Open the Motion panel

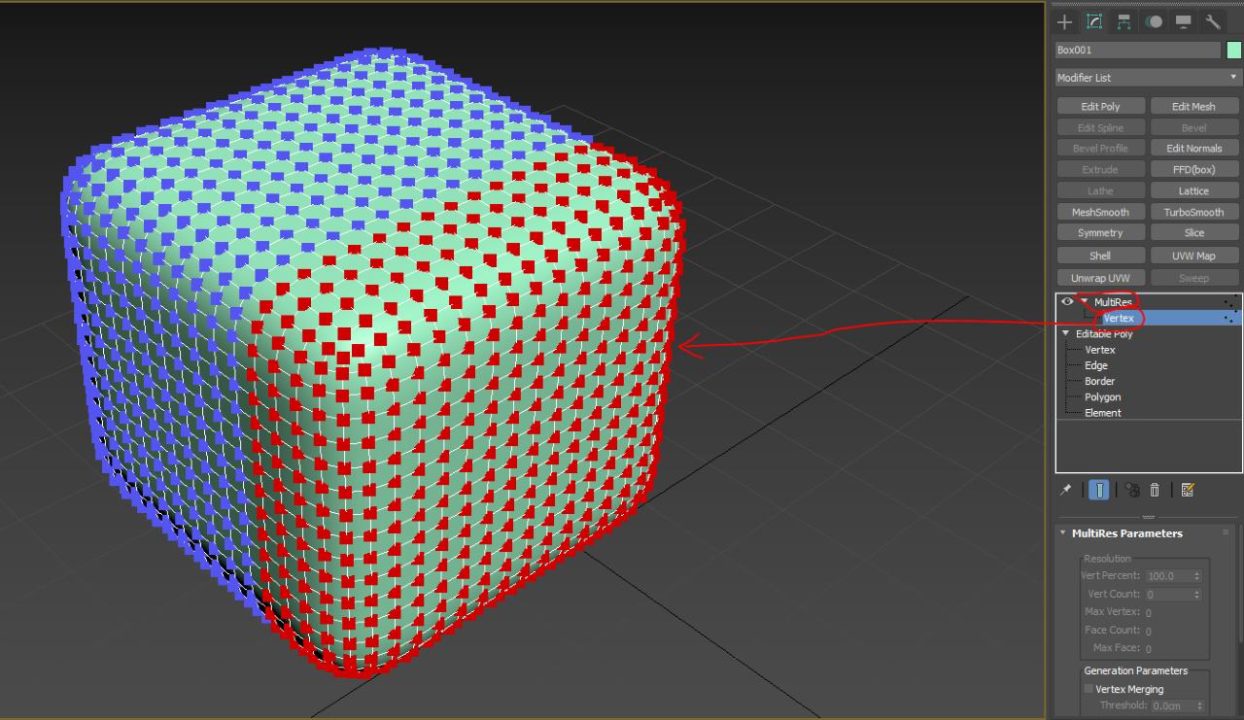[1154, 22]
